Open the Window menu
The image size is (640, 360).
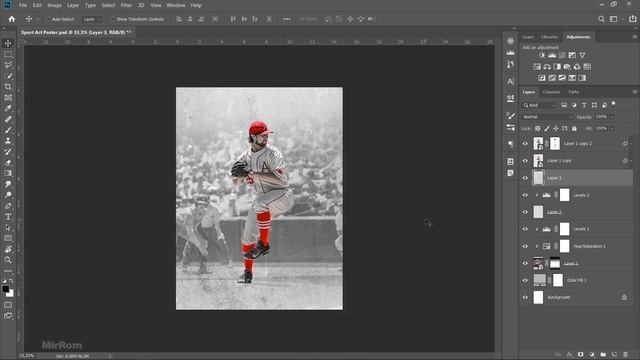tap(176, 5)
